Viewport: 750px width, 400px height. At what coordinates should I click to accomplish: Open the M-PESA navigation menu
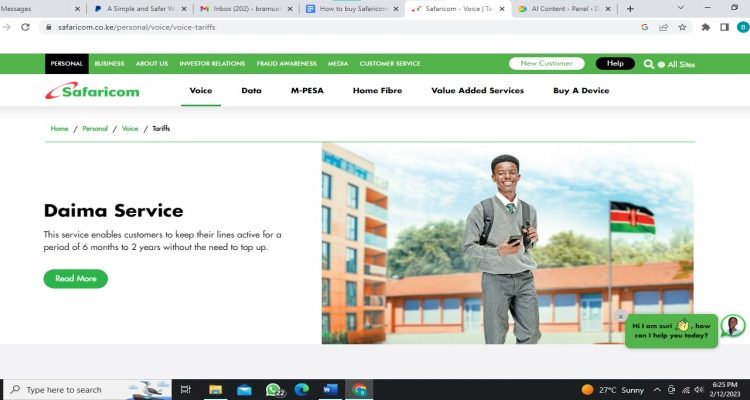point(307,90)
